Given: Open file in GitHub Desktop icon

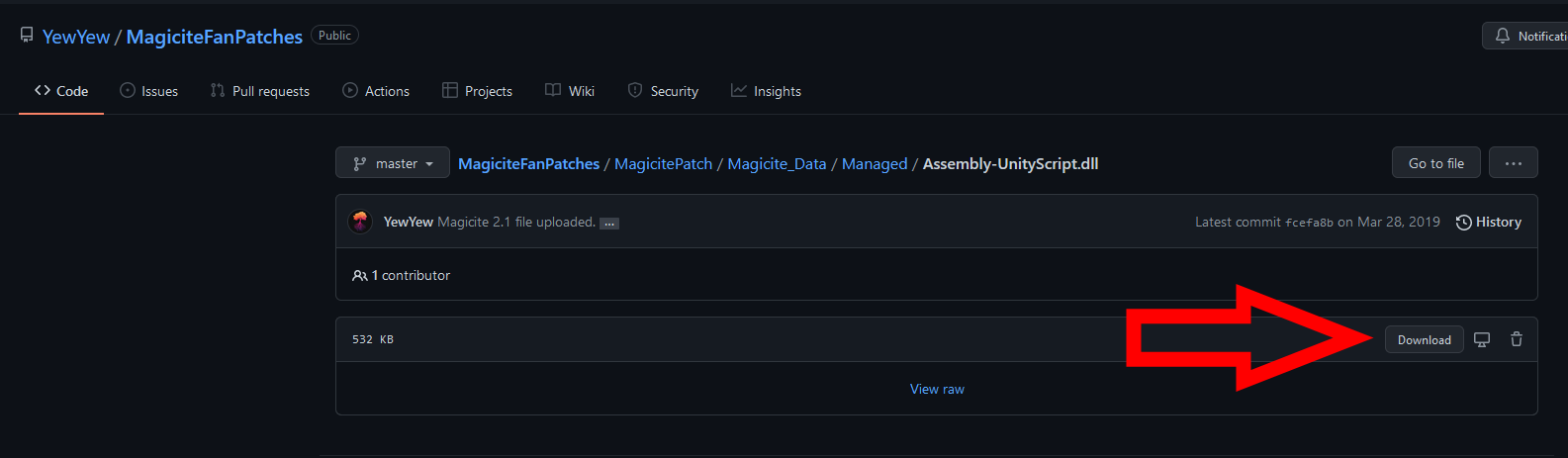Looking at the screenshot, I should [x=1482, y=339].
